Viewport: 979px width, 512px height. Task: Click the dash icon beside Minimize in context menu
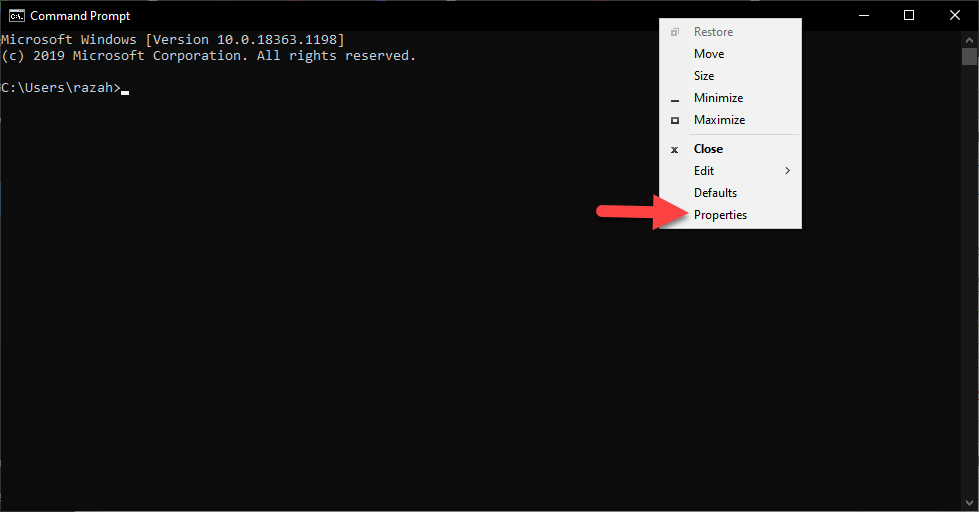[674, 98]
